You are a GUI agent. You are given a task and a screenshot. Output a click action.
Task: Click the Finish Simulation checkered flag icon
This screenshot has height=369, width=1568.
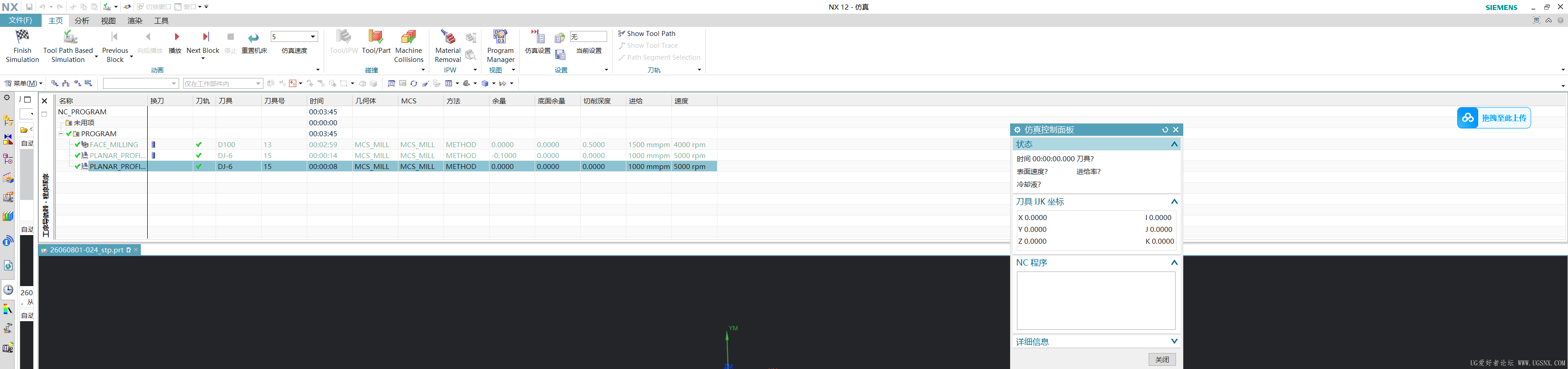click(22, 36)
